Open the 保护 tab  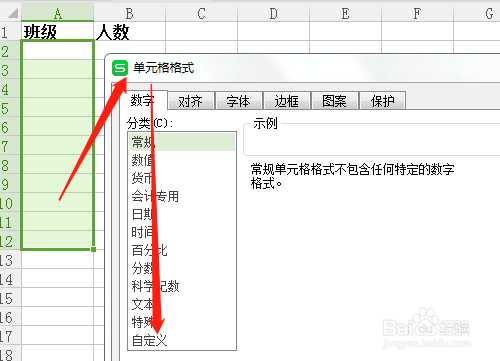[382, 101]
